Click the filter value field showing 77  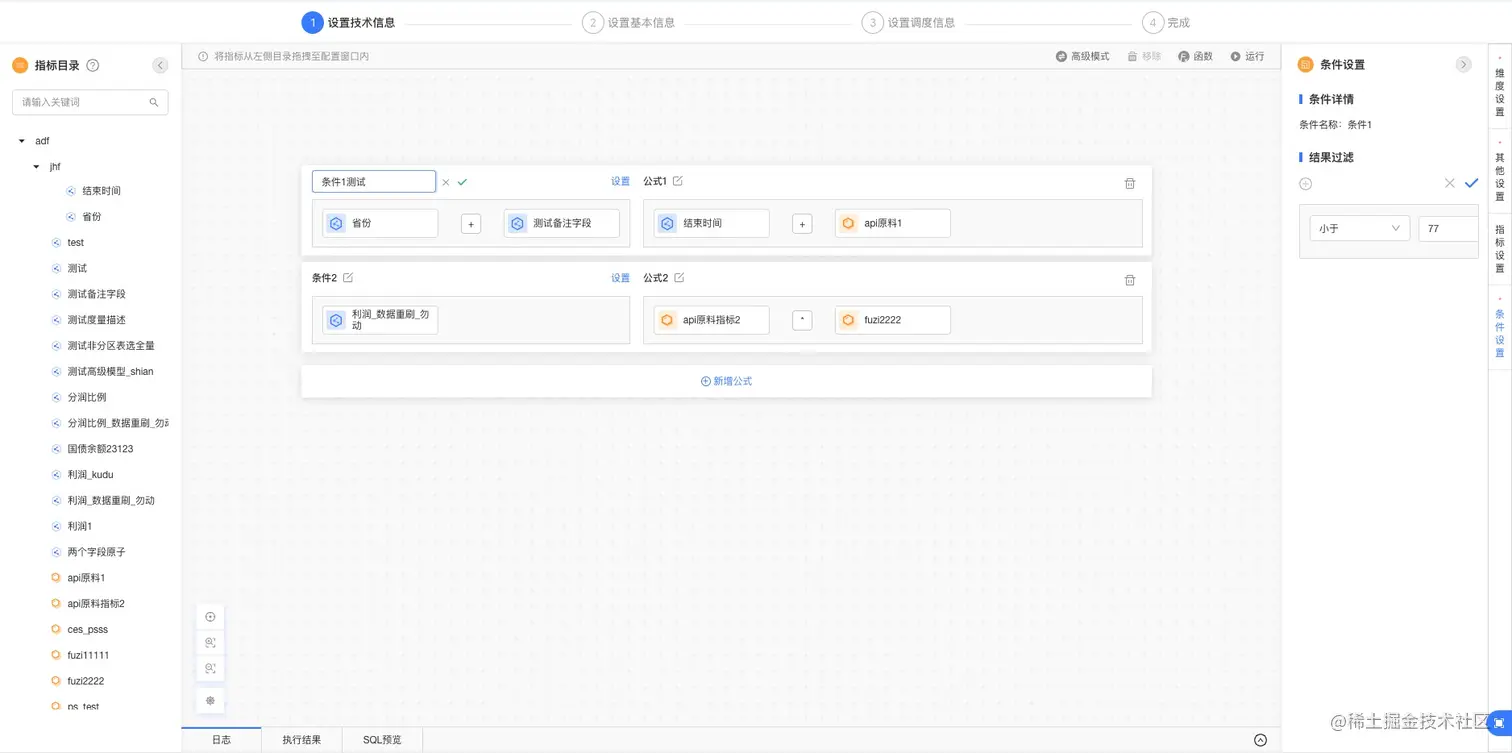[x=1448, y=229]
